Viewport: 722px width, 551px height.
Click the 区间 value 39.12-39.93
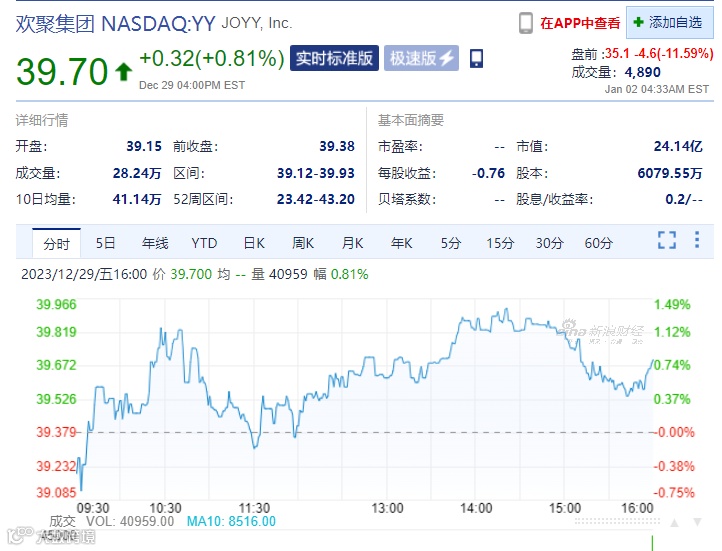pyautogui.click(x=316, y=173)
